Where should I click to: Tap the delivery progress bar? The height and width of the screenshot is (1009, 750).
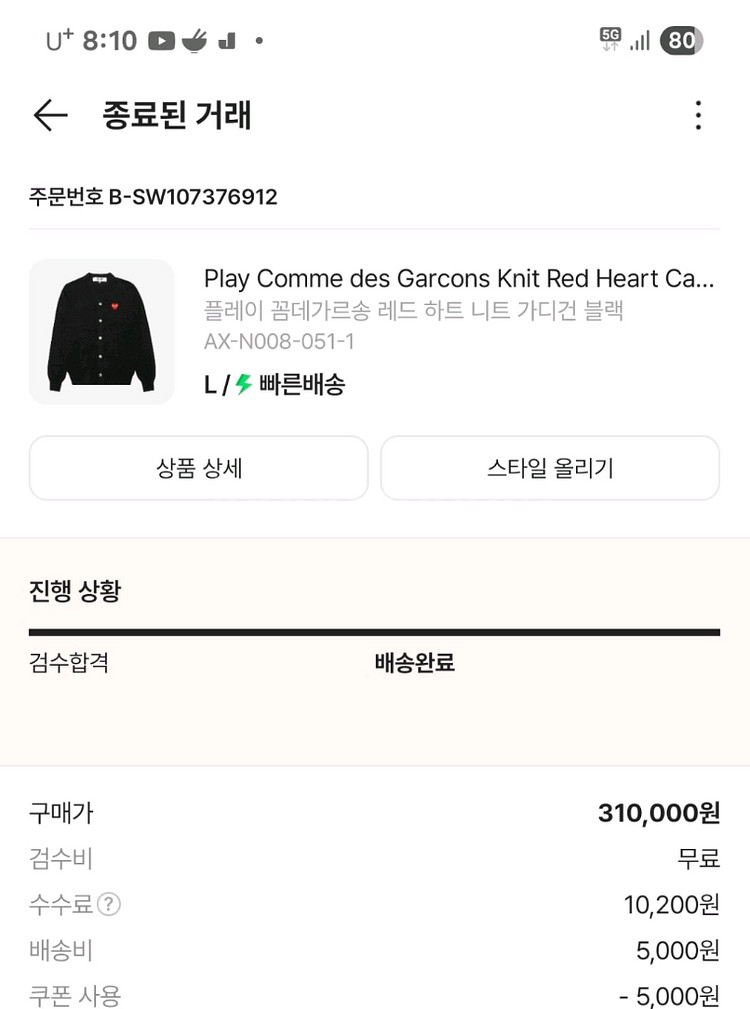[374, 632]
